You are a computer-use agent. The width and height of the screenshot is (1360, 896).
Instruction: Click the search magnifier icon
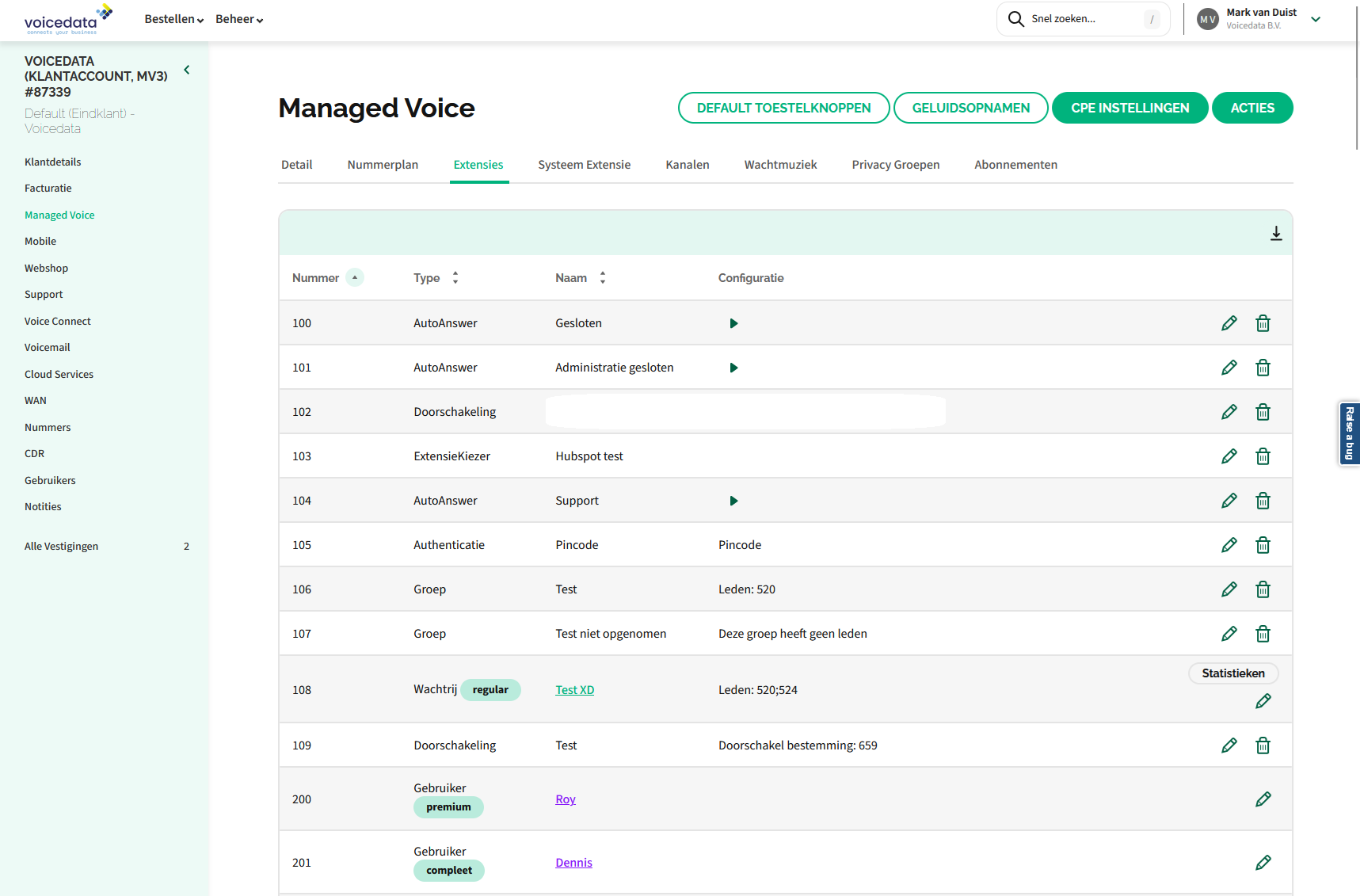[x=1015, y=19]
